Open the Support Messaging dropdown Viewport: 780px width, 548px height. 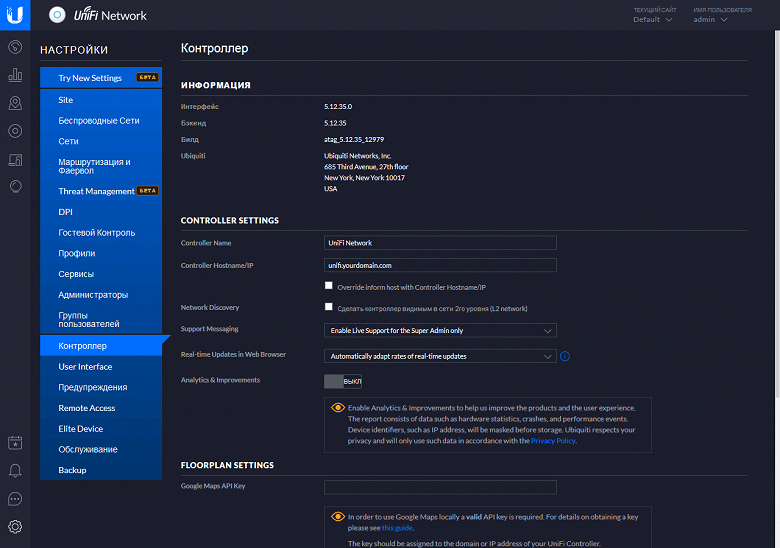pos(440,331)
